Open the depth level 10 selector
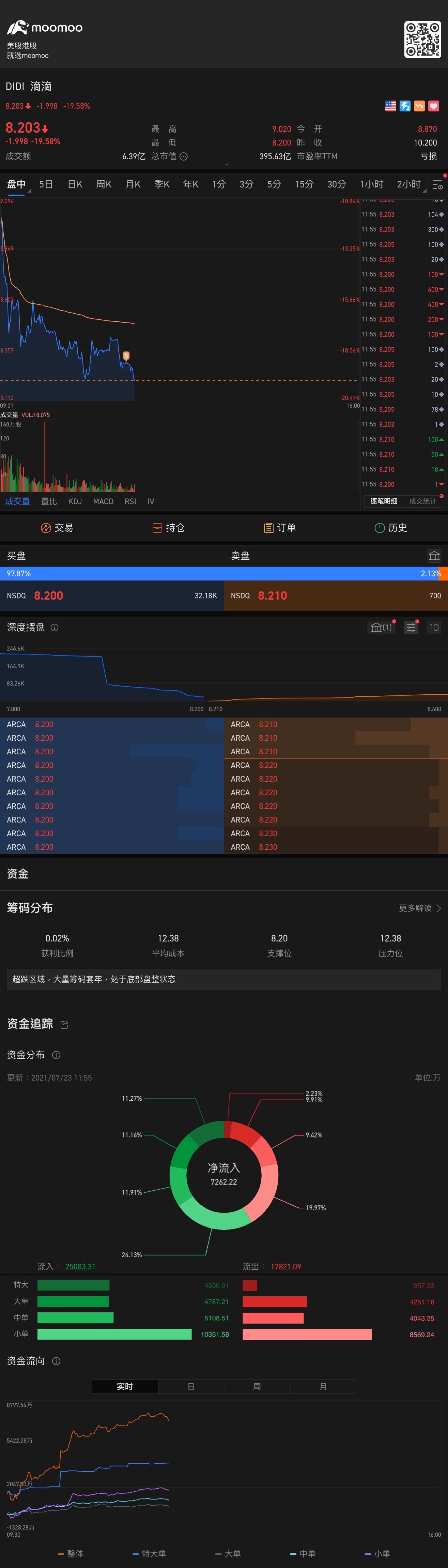This screenshot has width=448, height=1568. point(434,627)
